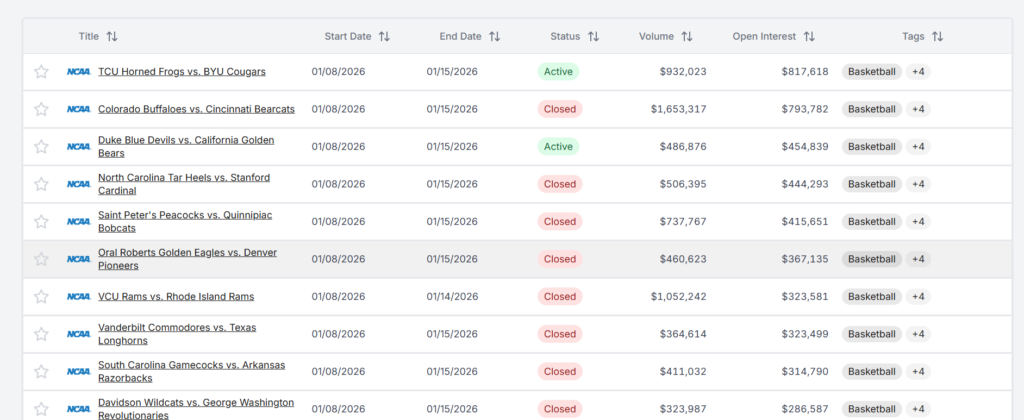This screenshot has width=1024, height=420.
Task: Click NCAA logo in VCU Rams row
Action: pyautogui.click(x=78, y=297)
